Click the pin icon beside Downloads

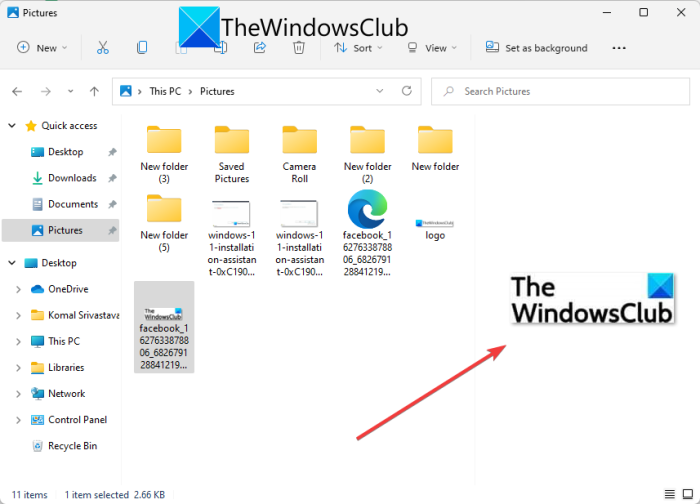[112, 178]
